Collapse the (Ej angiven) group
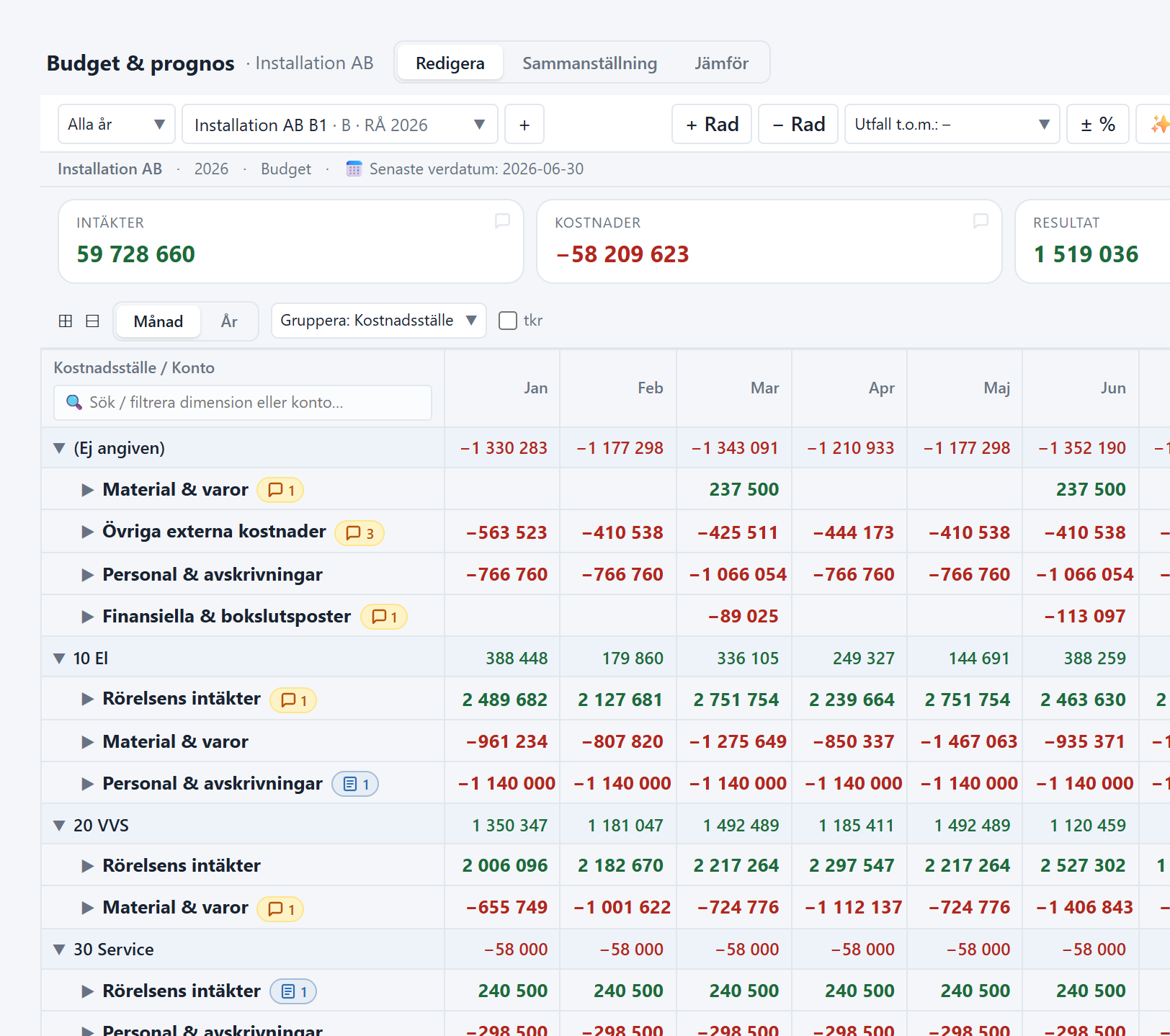 (60, 449)
